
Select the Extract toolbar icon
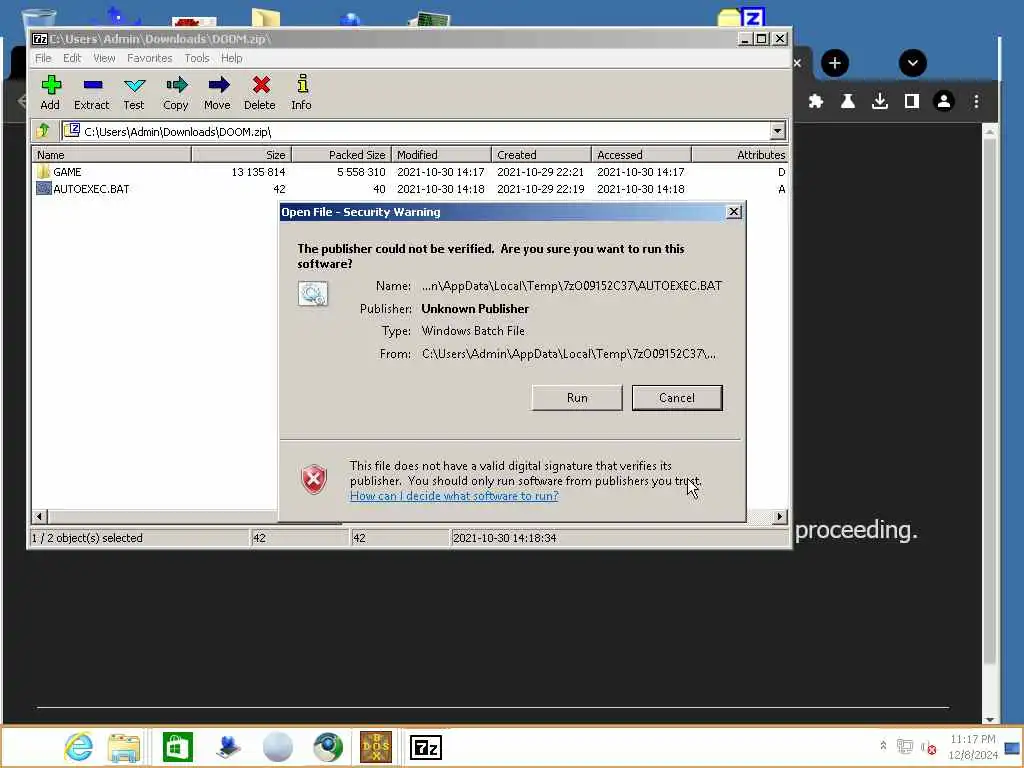click(x=91, y=93)
